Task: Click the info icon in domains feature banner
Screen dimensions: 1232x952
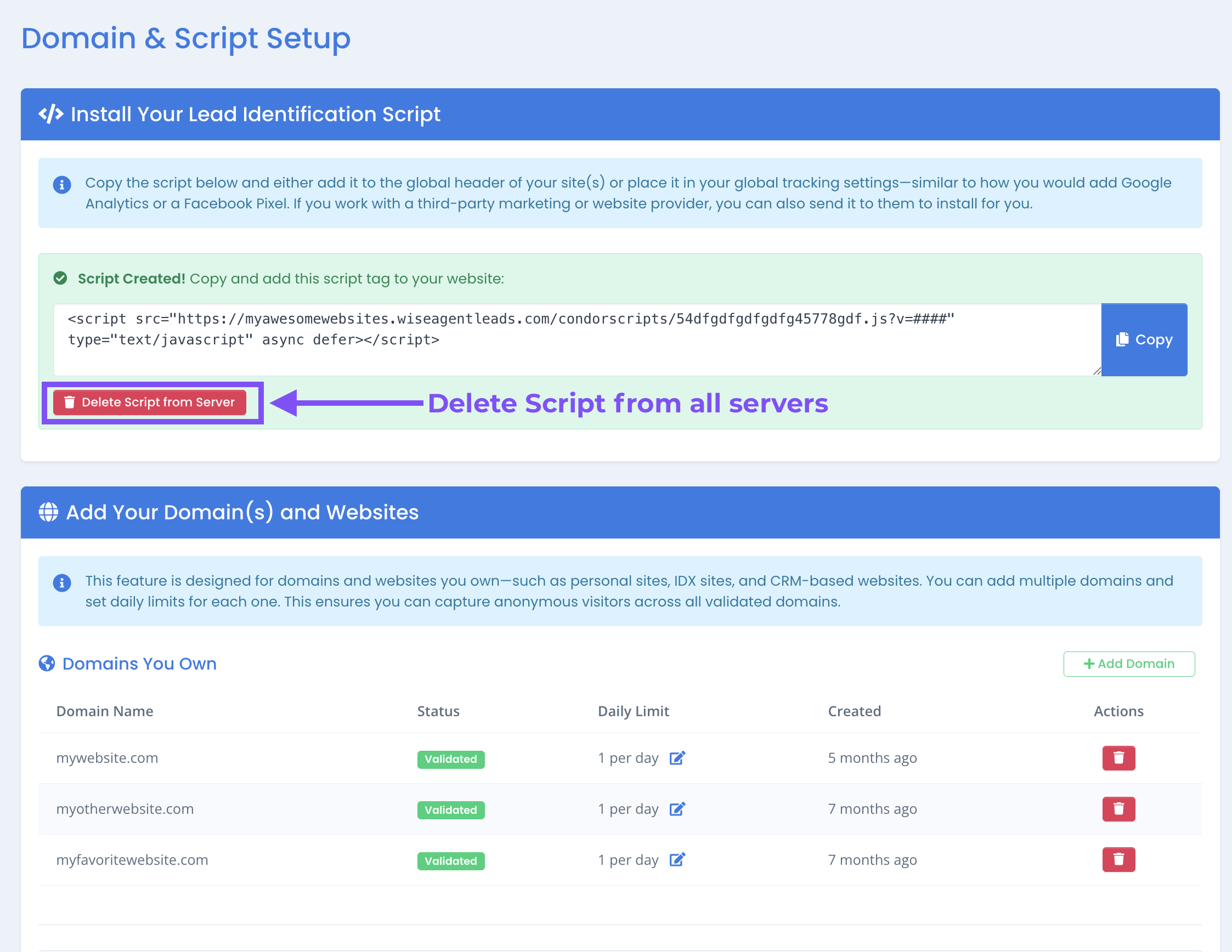Action: click(x=62, y=582)
